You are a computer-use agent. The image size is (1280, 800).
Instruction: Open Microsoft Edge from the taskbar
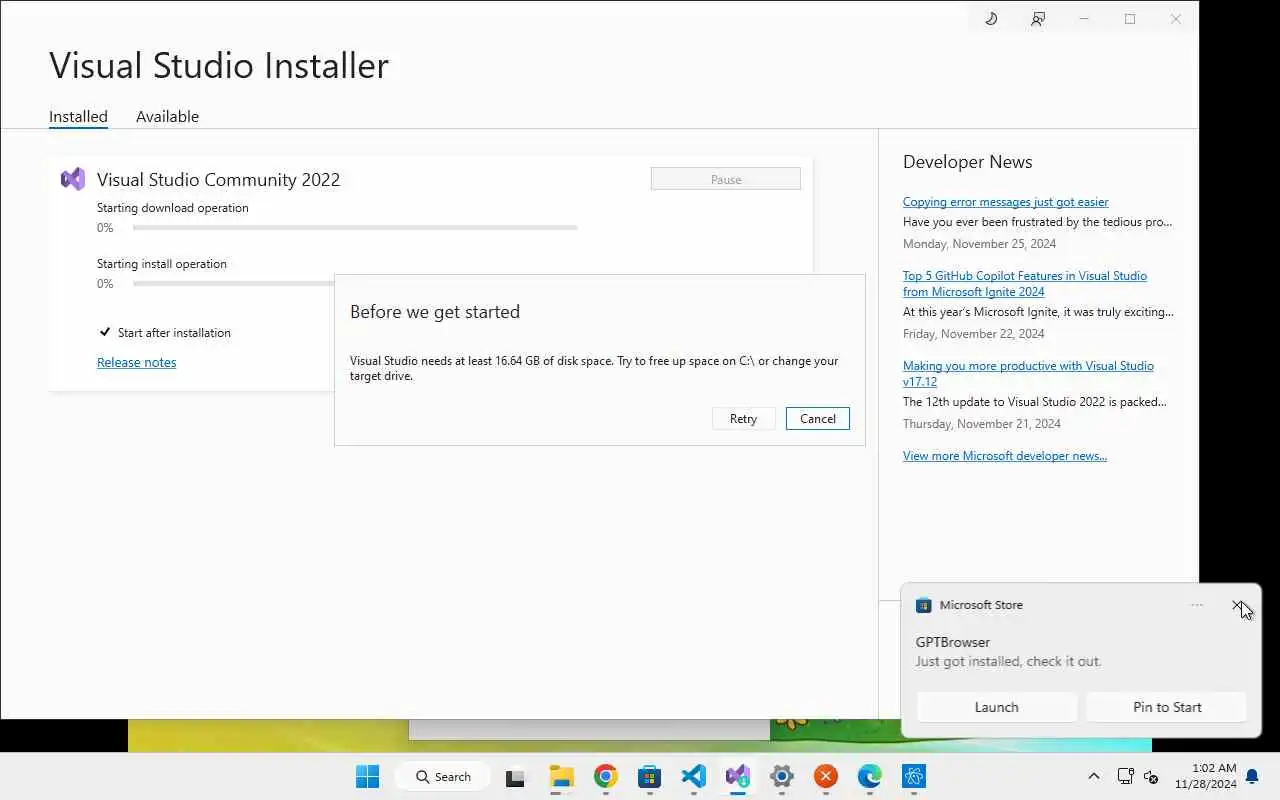point(869,776)
